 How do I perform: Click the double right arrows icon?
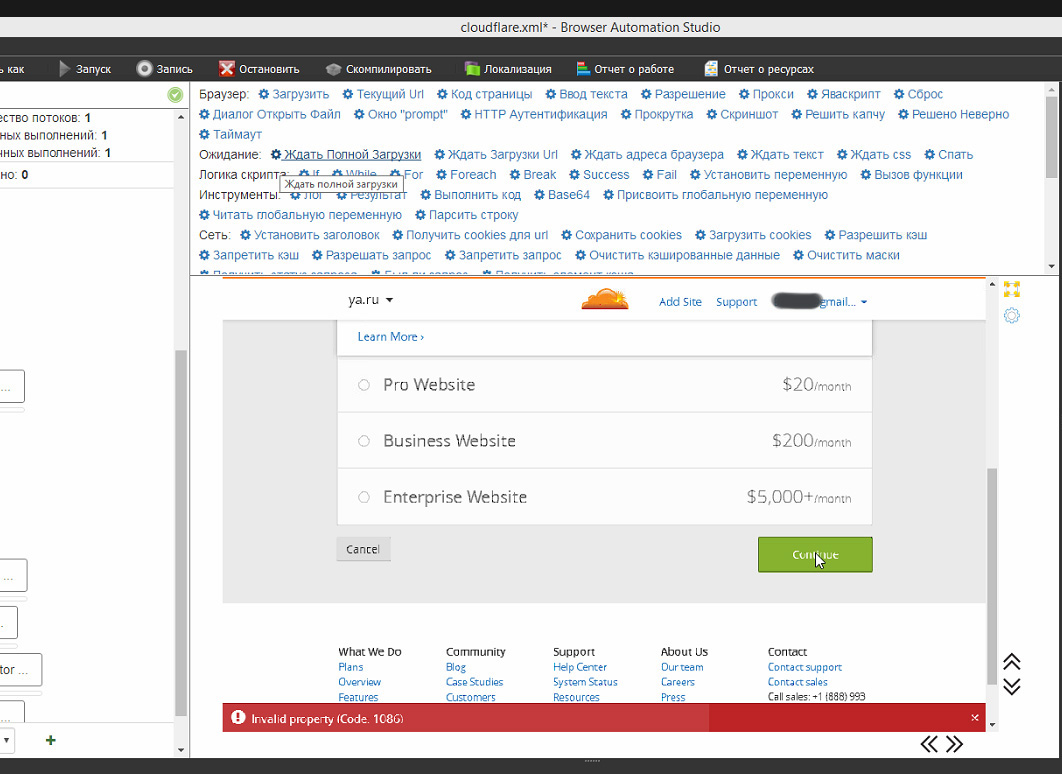[x=954, y=745]
